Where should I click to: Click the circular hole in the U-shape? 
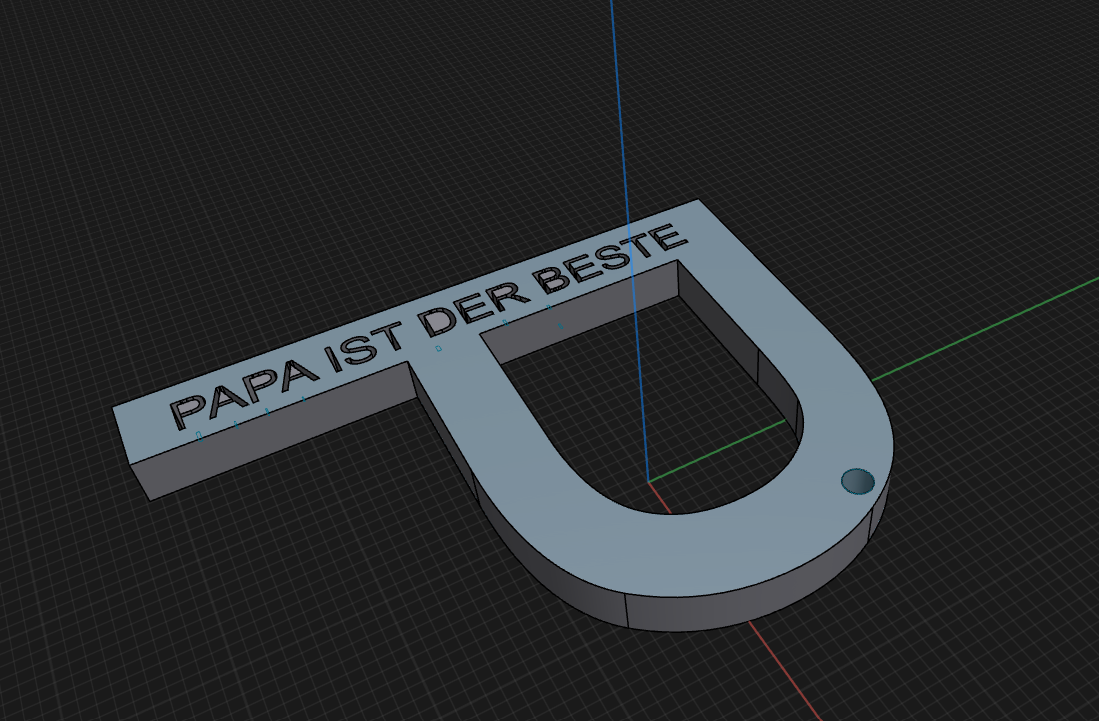(x=857, y=481)
